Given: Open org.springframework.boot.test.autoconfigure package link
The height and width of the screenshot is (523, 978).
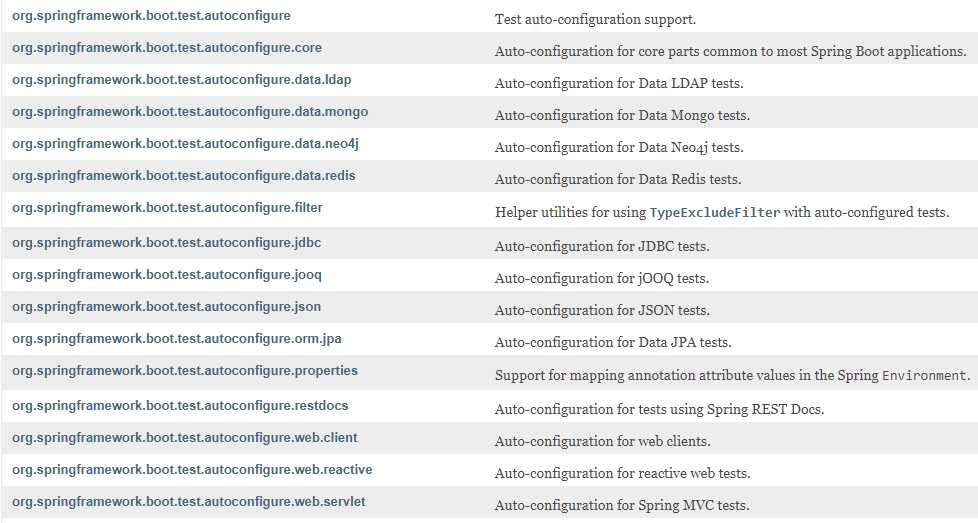Looking at the screenshot, I should pyautogui.click(x=151, y=16).
